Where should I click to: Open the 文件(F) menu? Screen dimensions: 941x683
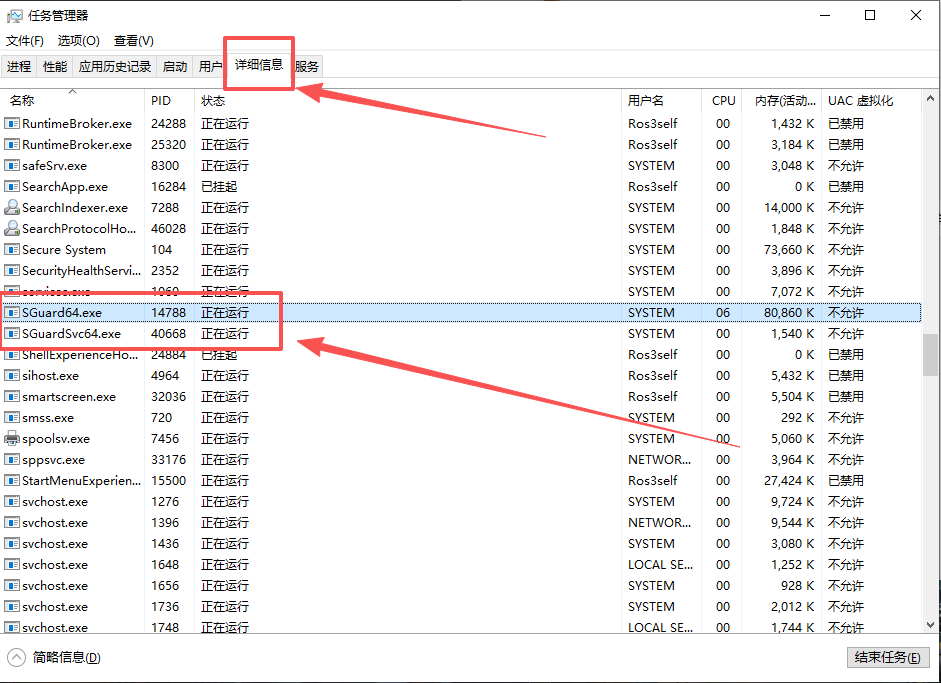coord(25,41)
